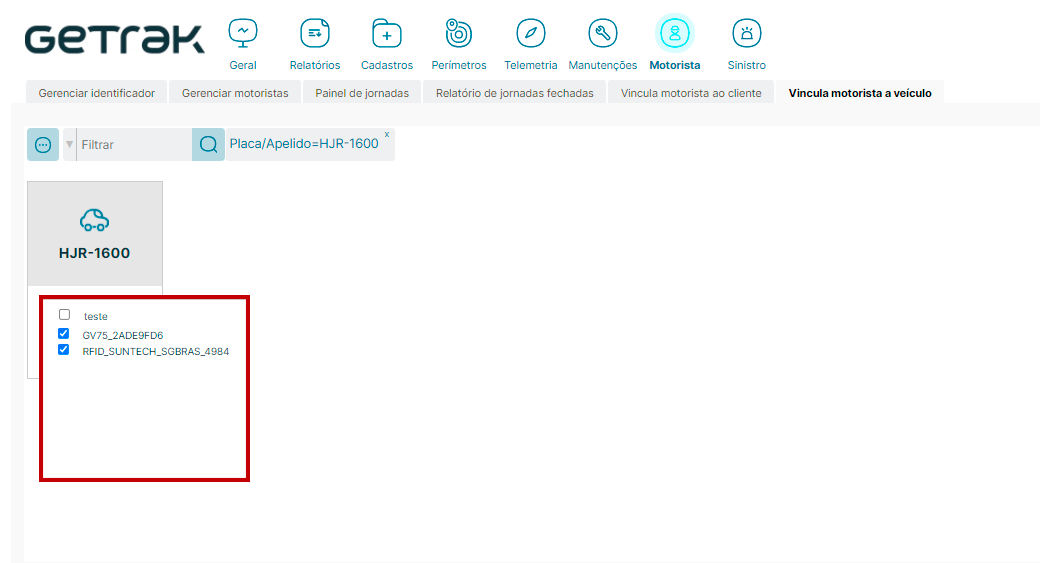Open the Relatórios reports icon
The image size is (1040, 563).
point(315,34)
